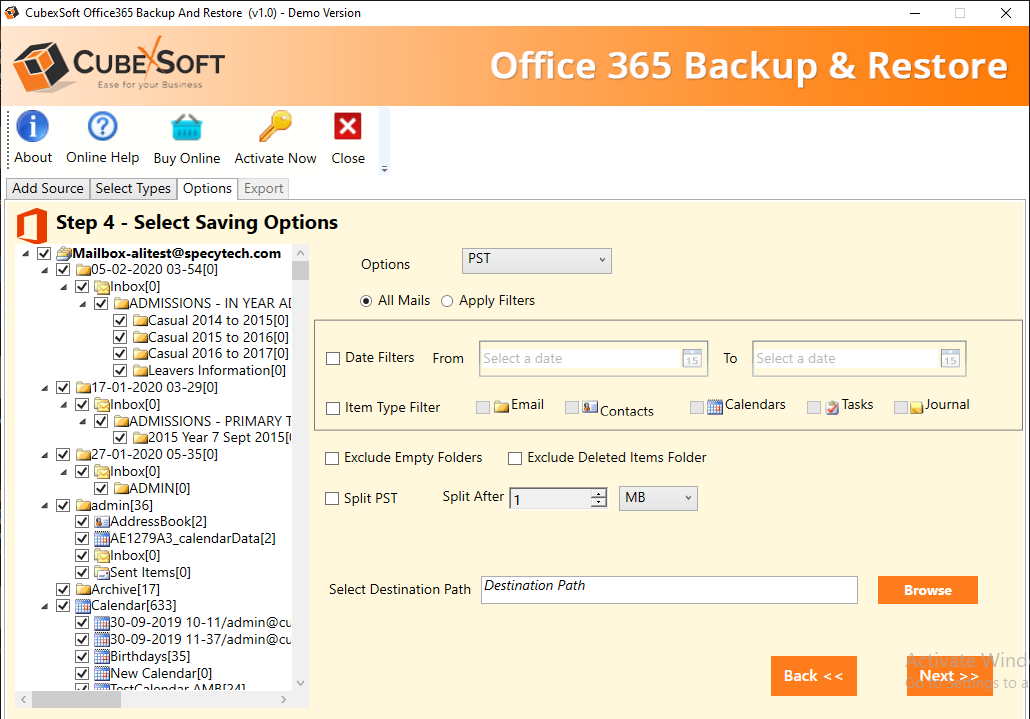1030x719 pixels.
Task: Click the Browse button
Action: click(927, 590)
